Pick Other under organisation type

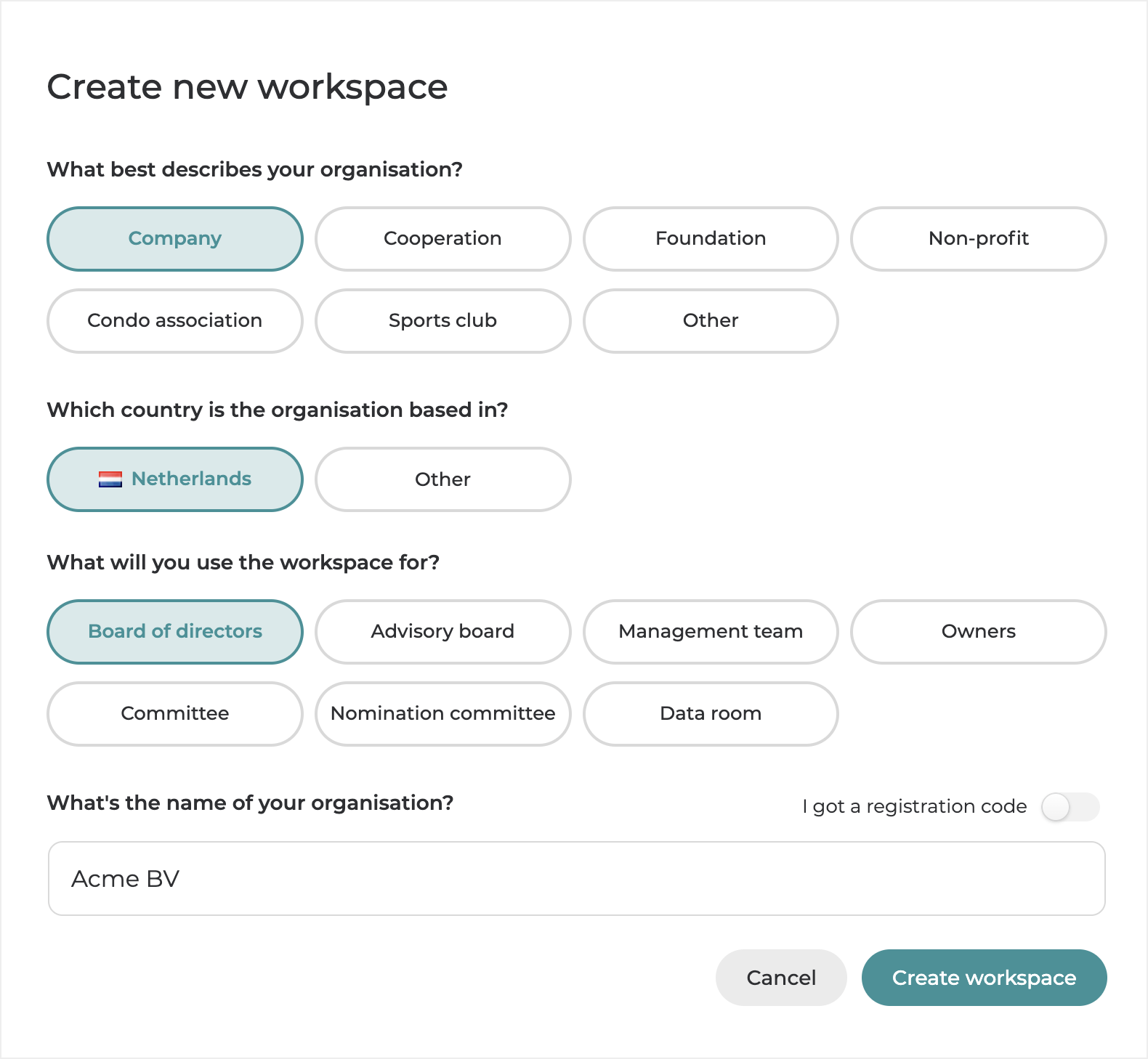tap(711, 321)
